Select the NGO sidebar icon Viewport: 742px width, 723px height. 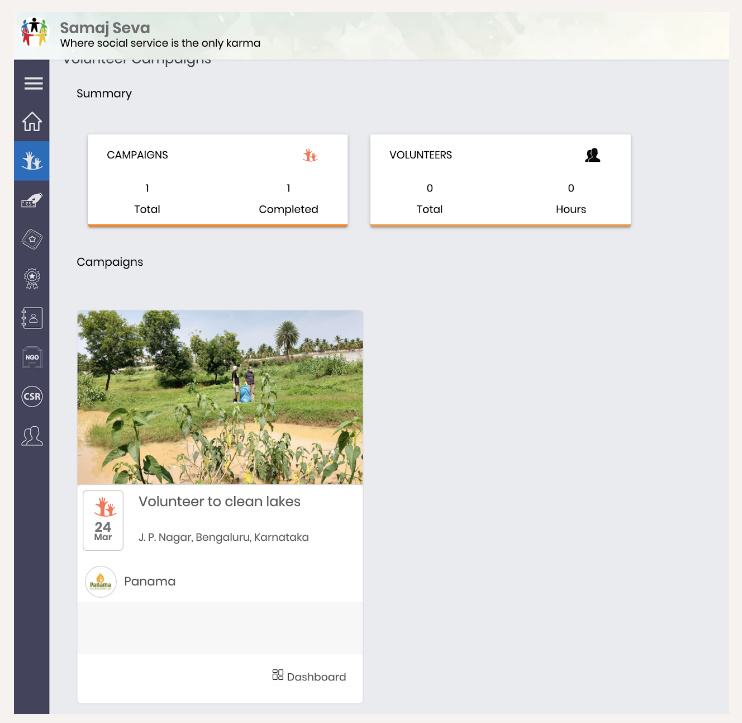[x=32, y=357]
